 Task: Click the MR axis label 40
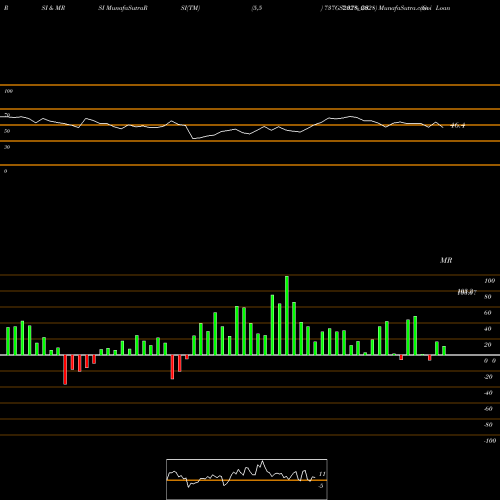pos(488,329)
